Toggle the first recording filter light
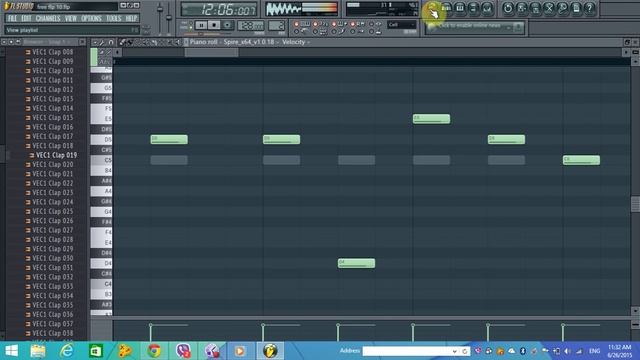 (x=297, y=24)
